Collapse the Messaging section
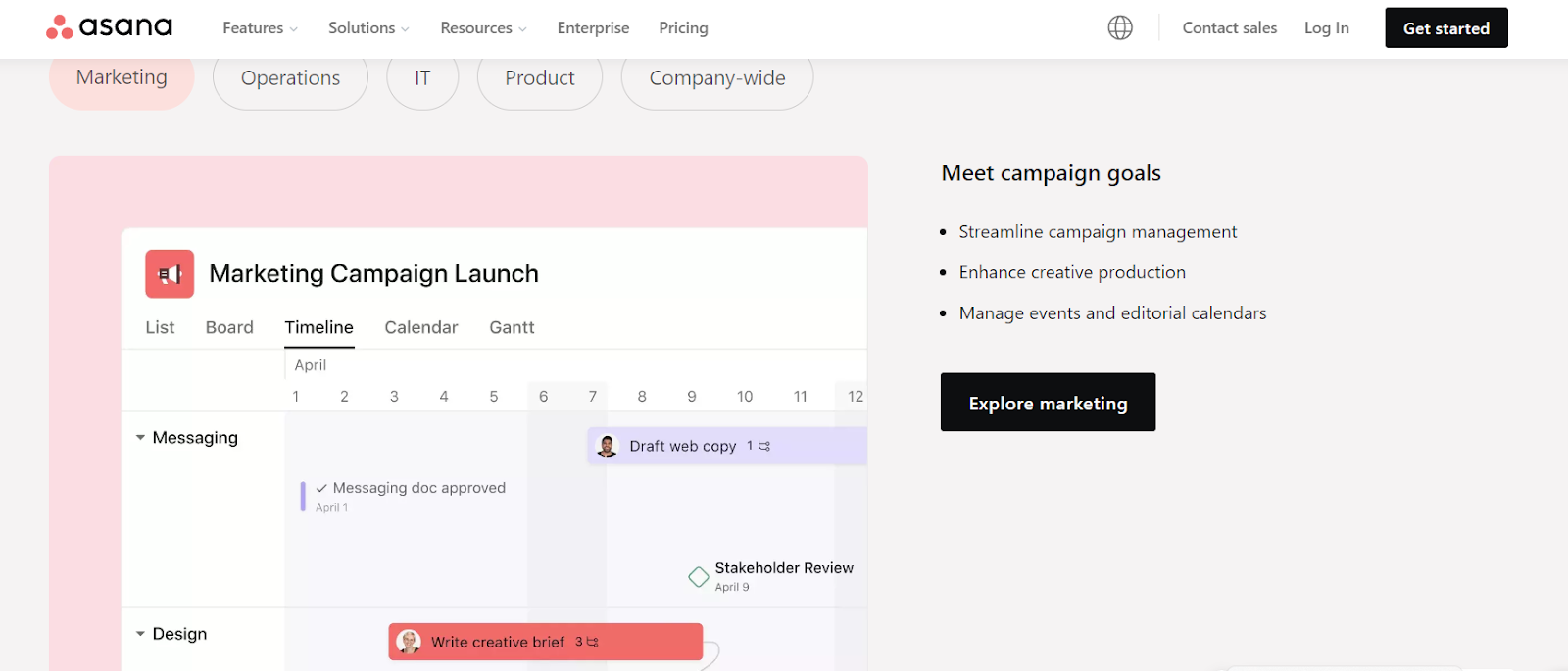This screenshot has width=1568, height=671. click(x=140, y=438)
